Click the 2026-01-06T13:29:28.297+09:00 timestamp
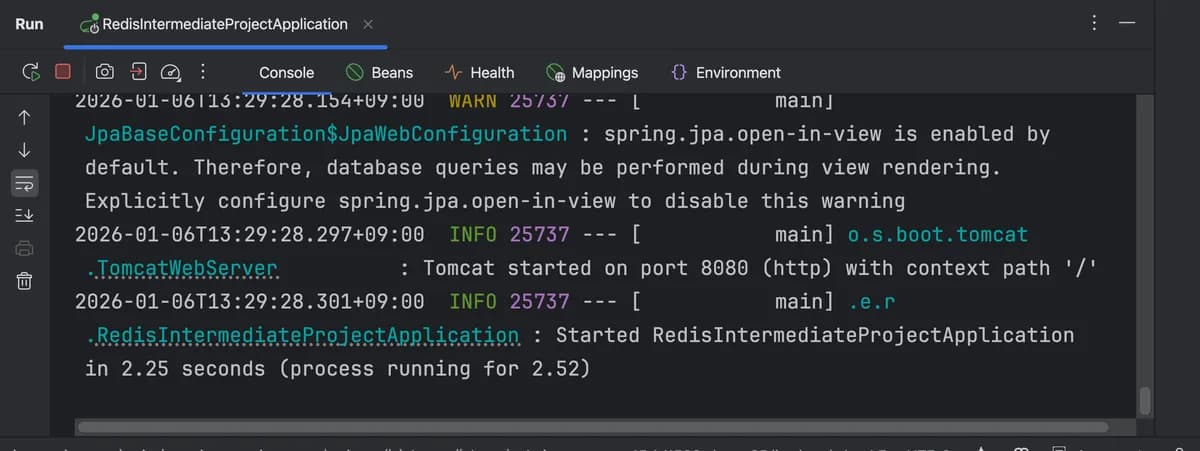 pyautogui.click(x=250, y=234)
